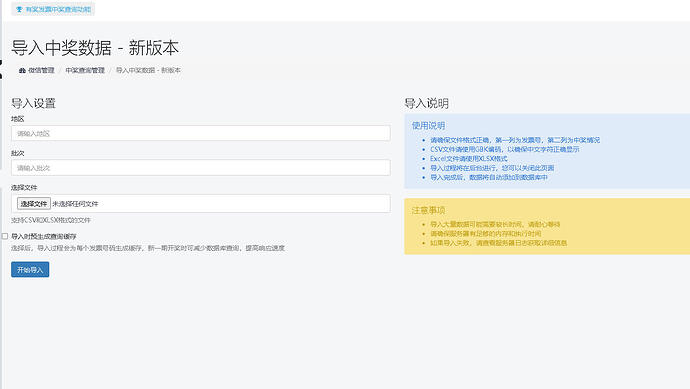Viewport: 690px width, 389px height.
Task: Click the 导入中奖数据 - 新版本 breadcrumb text
Action: [x=148, y=70]
